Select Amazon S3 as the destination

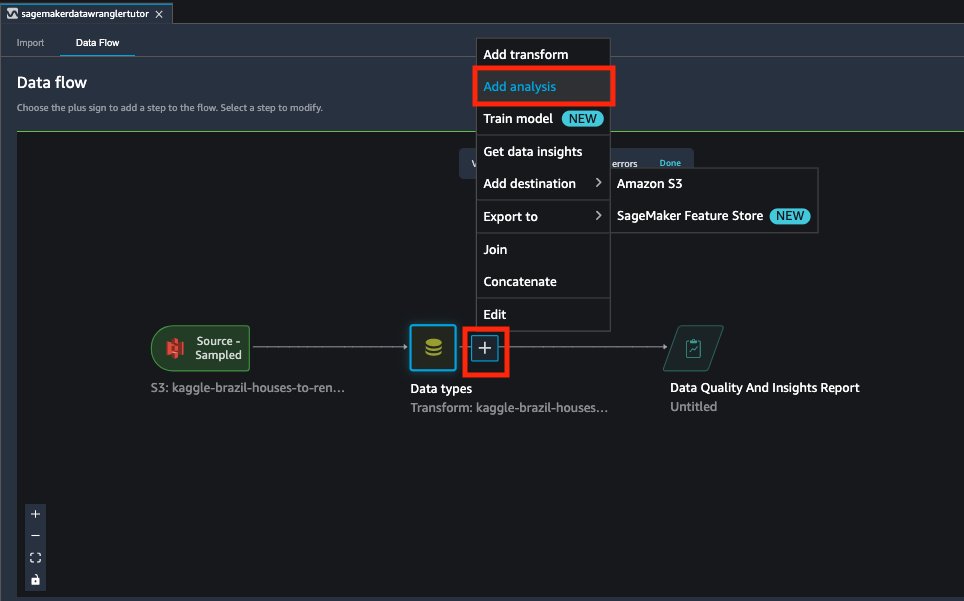(x=650, y=183)
